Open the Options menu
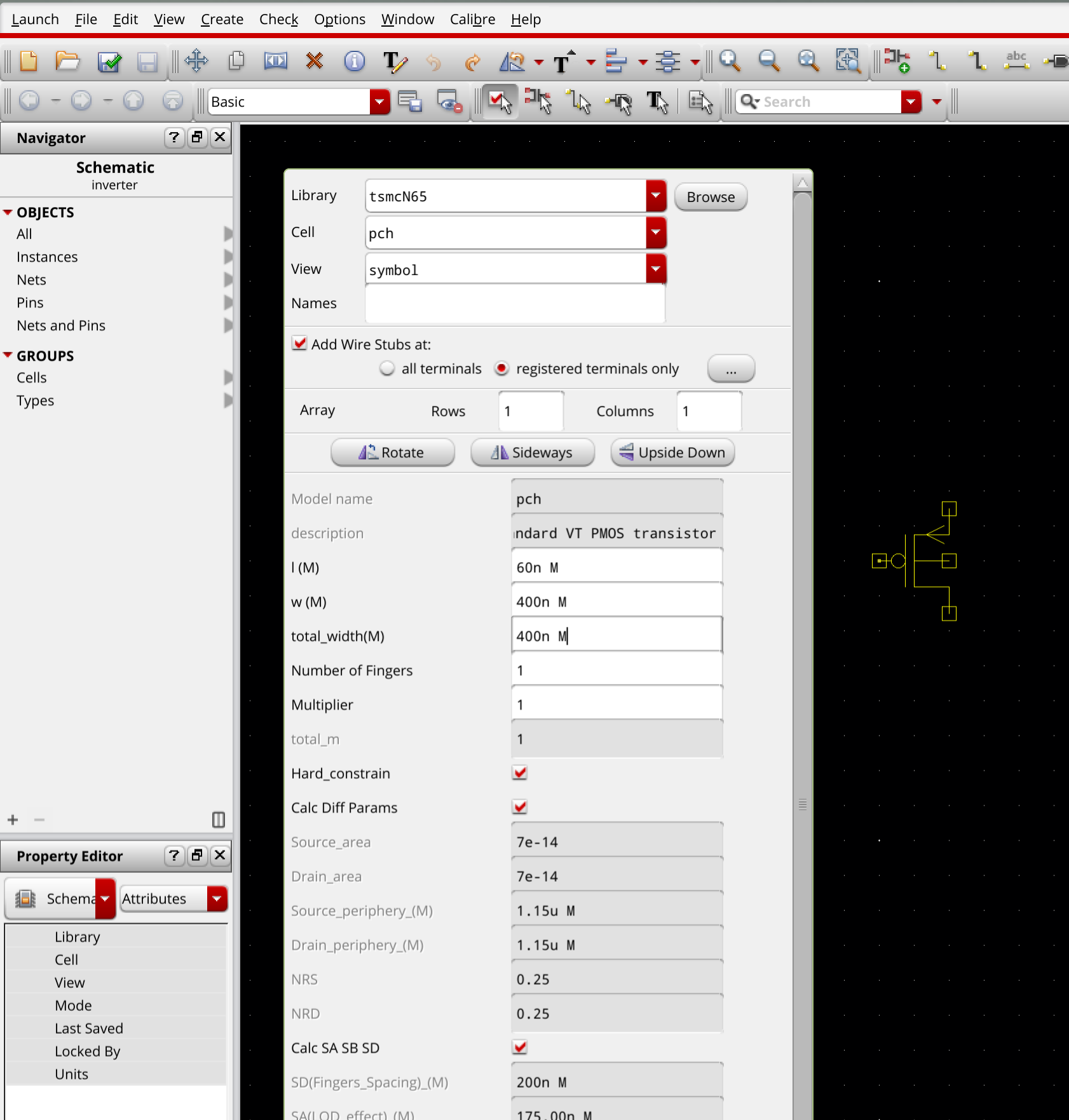Image resolution: width=1069 pixels, height=1120 pixels. (339, 19)
